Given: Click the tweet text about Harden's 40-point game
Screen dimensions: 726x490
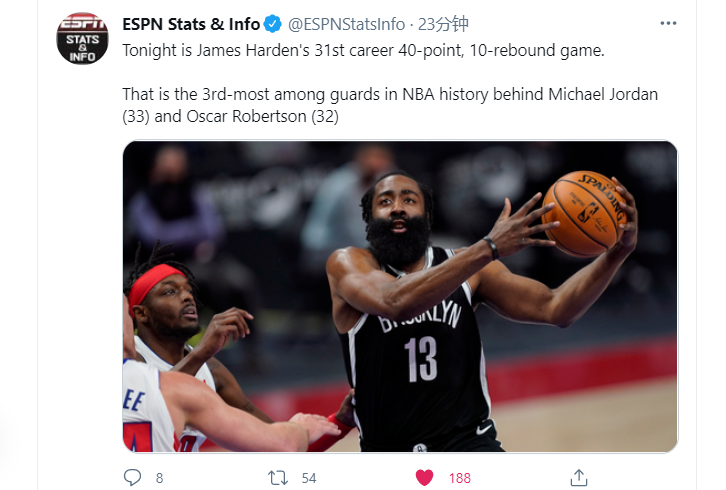Looking at the screenshot, I should tap(363, 50).
